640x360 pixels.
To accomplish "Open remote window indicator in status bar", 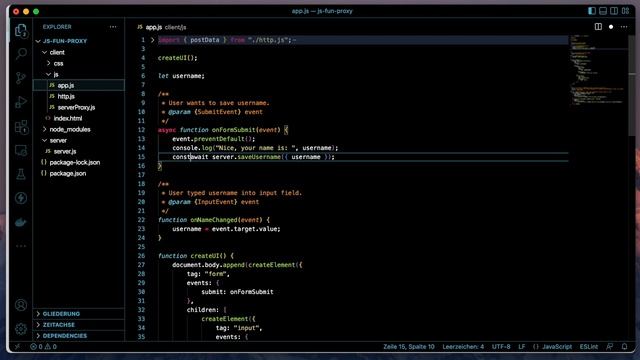I will pyautogui.click(x=18, y=347).
